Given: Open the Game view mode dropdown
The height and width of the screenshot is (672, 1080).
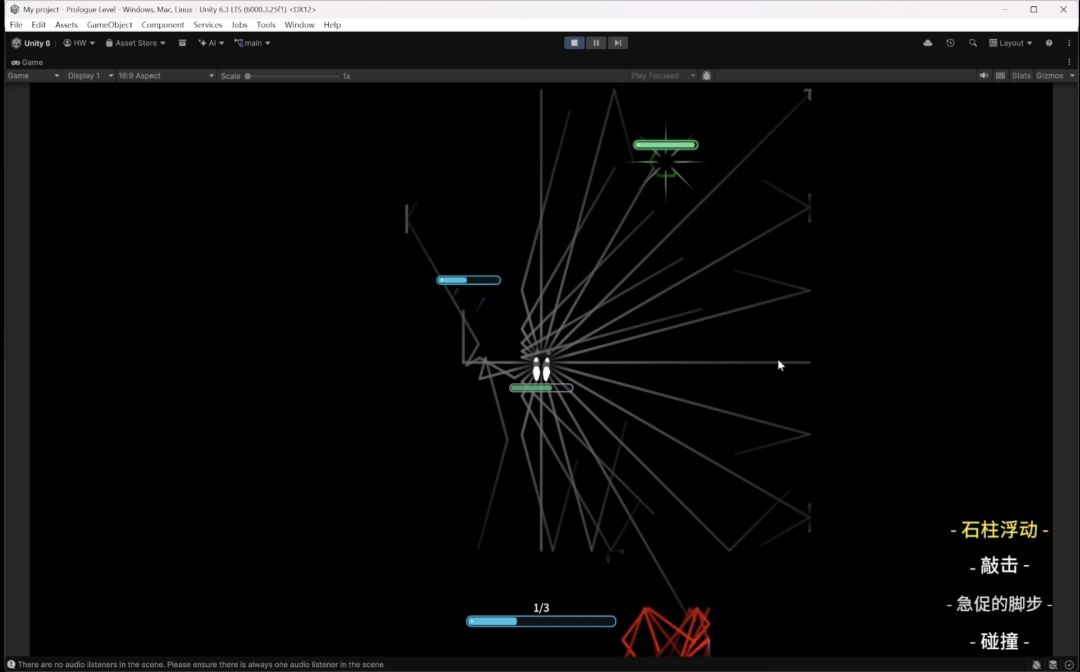Looking at the screenshot, I should click(x=33, y=76).
